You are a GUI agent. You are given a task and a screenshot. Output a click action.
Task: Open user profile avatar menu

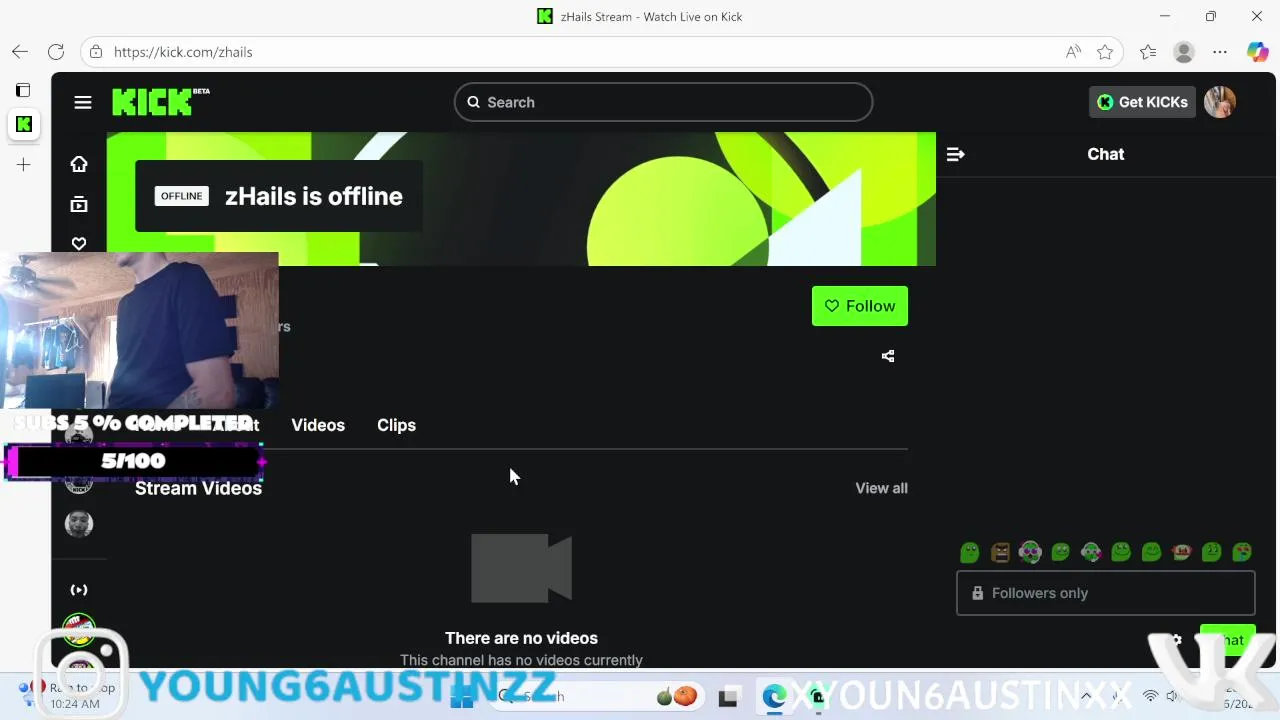pos(1220,102)
